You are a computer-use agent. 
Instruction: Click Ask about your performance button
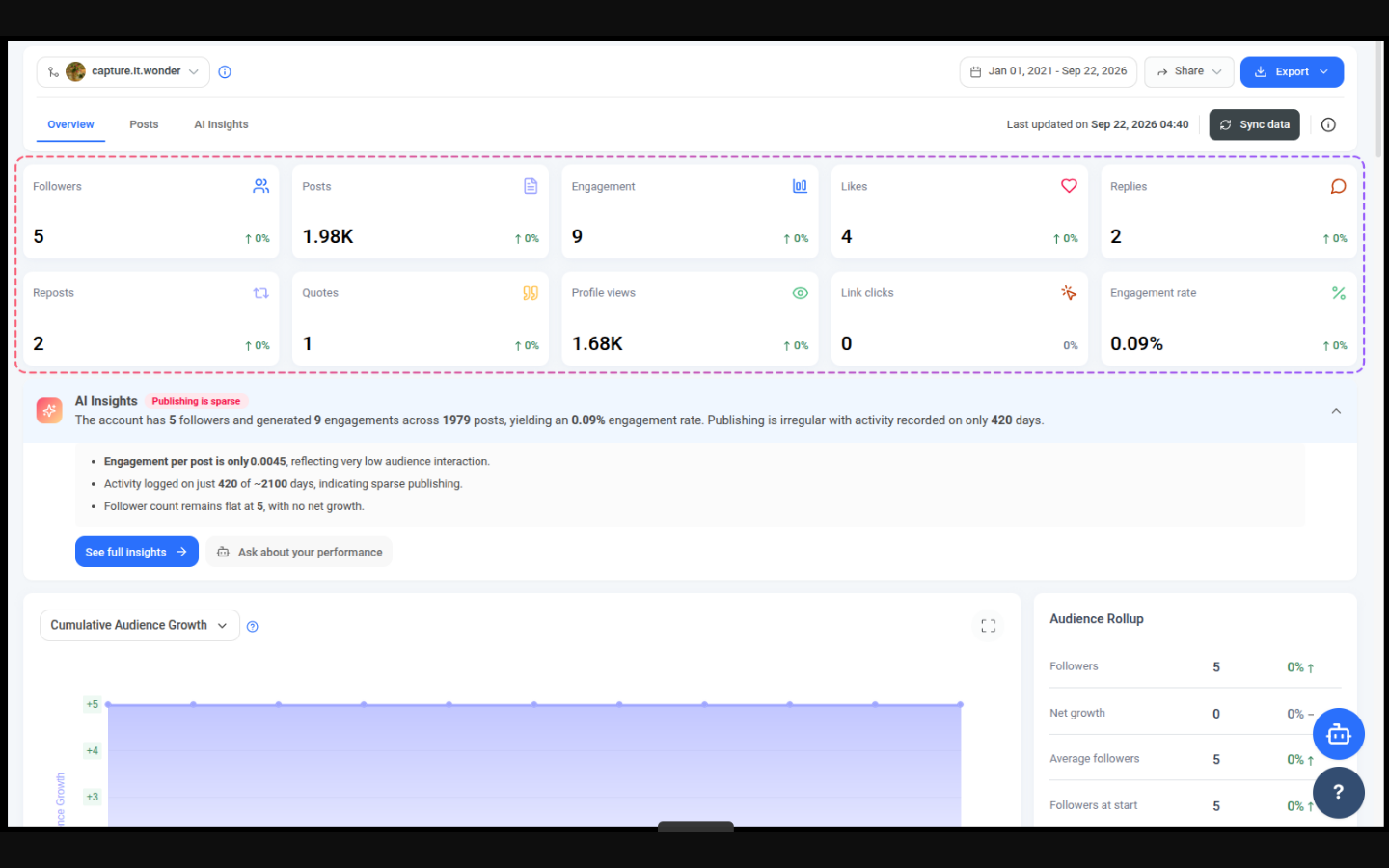tap(299, 552)
